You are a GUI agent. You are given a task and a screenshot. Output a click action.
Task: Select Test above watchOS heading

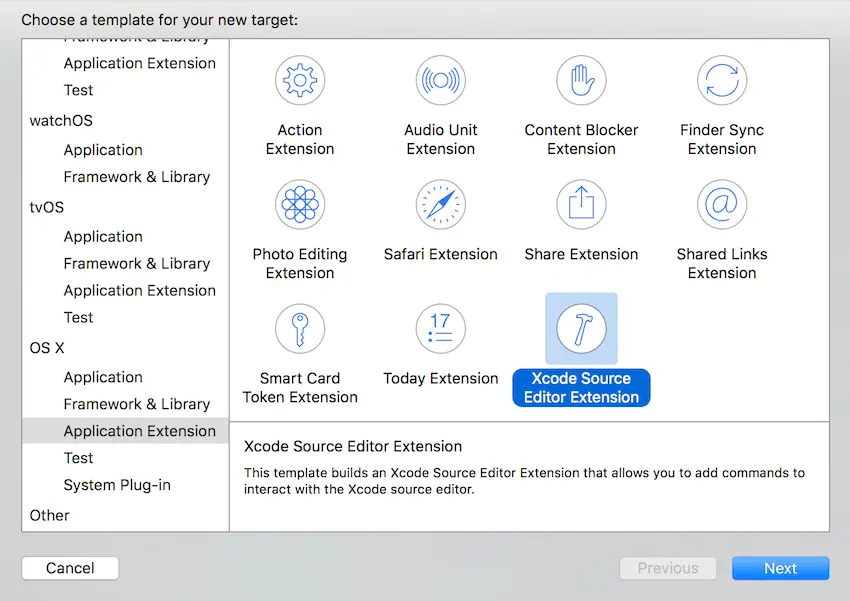click(78, 90)
